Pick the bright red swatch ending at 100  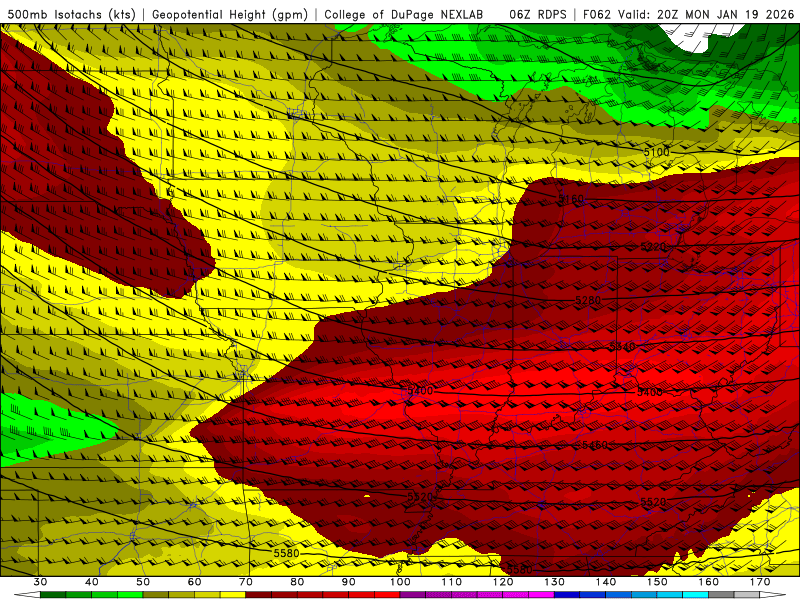[x=387, y=595]
